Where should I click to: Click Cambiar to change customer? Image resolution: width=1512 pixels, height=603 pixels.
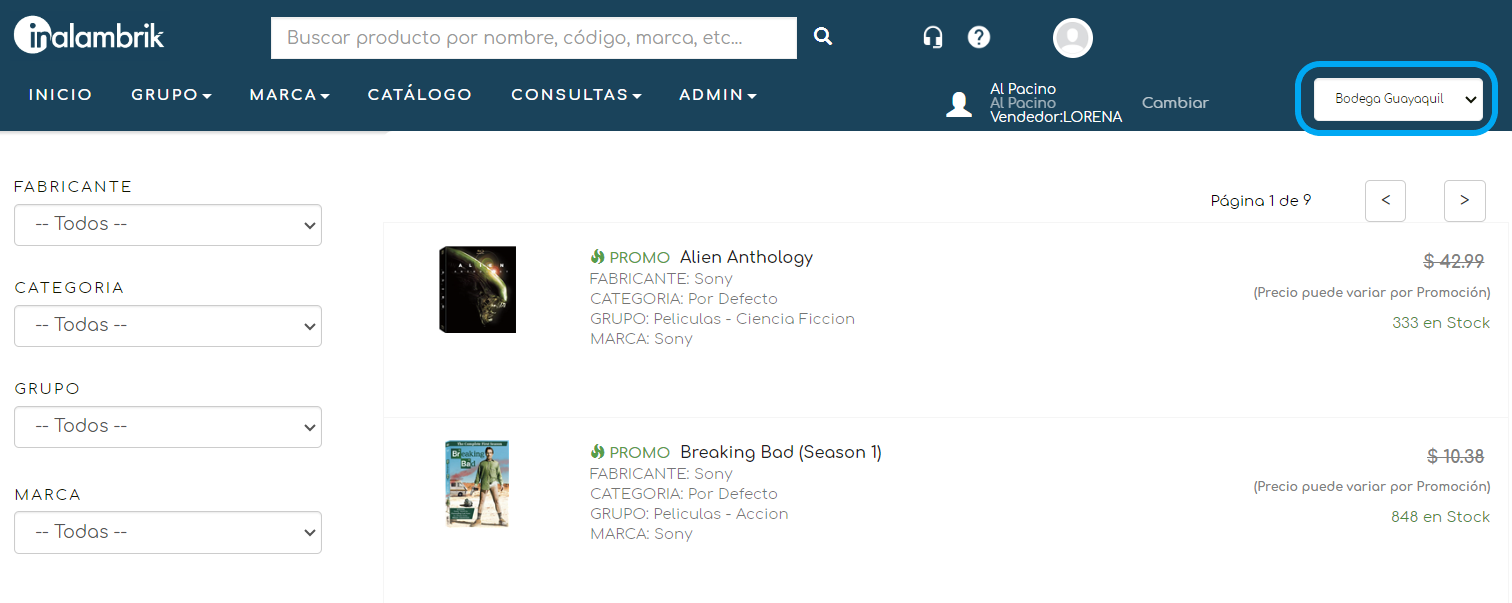click(x=1175, y=103)
